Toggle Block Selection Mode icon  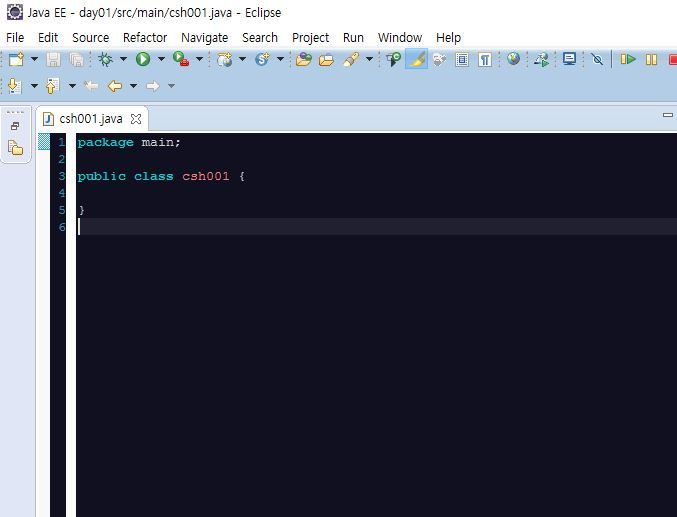click(x=462, y=59)
